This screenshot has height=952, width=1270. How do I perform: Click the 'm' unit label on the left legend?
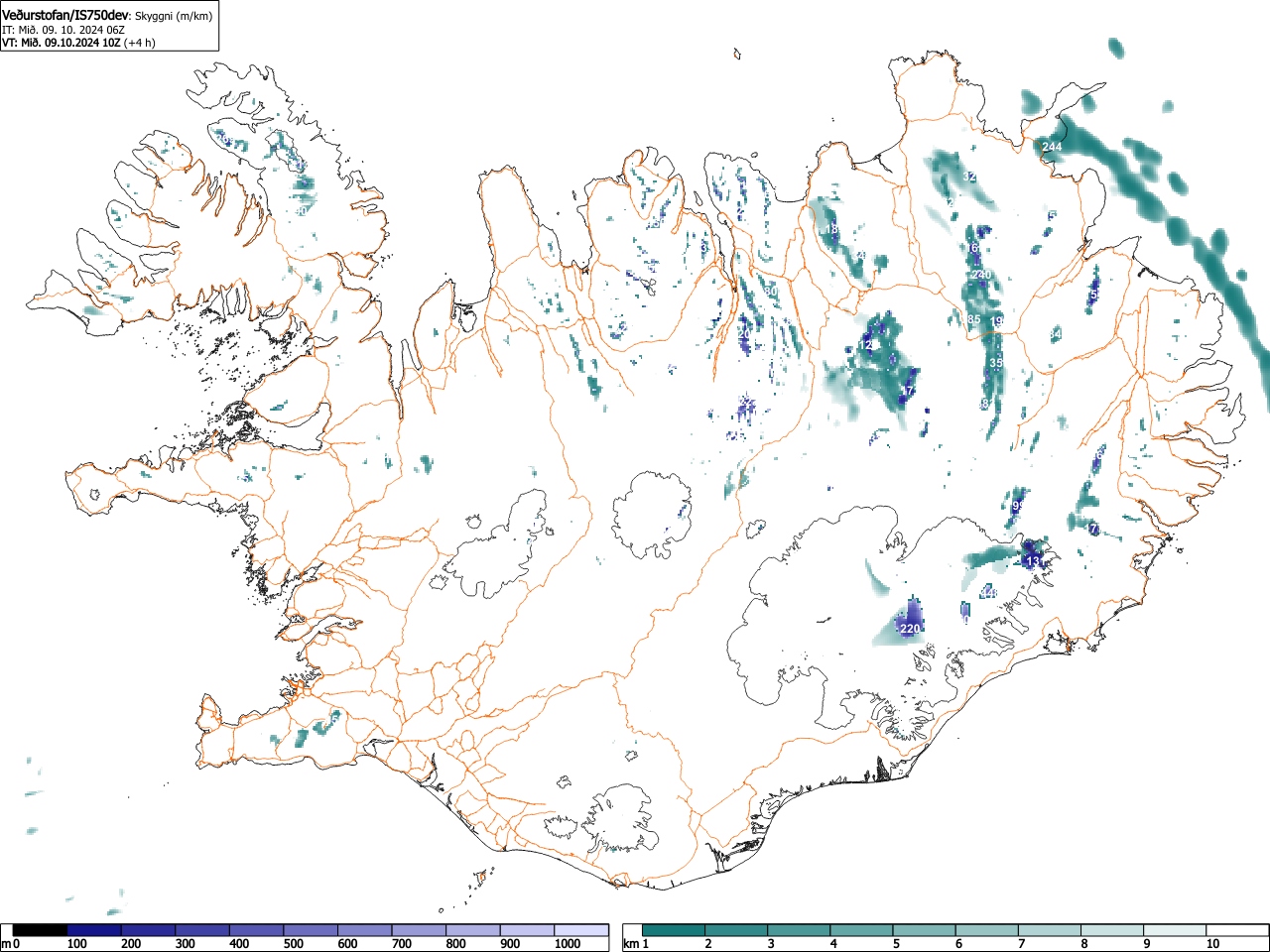[x=7, y=944]
